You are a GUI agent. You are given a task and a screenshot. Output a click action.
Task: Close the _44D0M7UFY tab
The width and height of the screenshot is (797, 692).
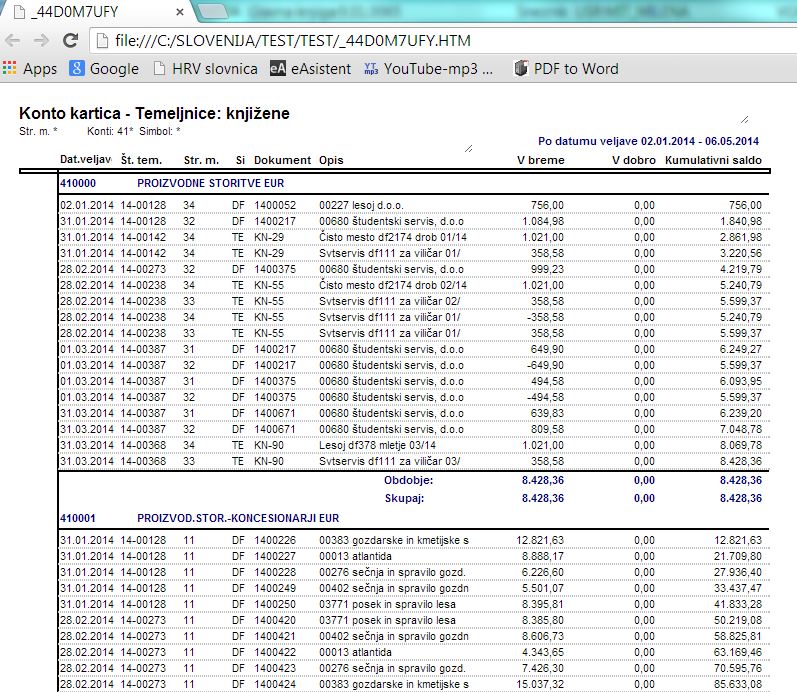coord(179,12)
